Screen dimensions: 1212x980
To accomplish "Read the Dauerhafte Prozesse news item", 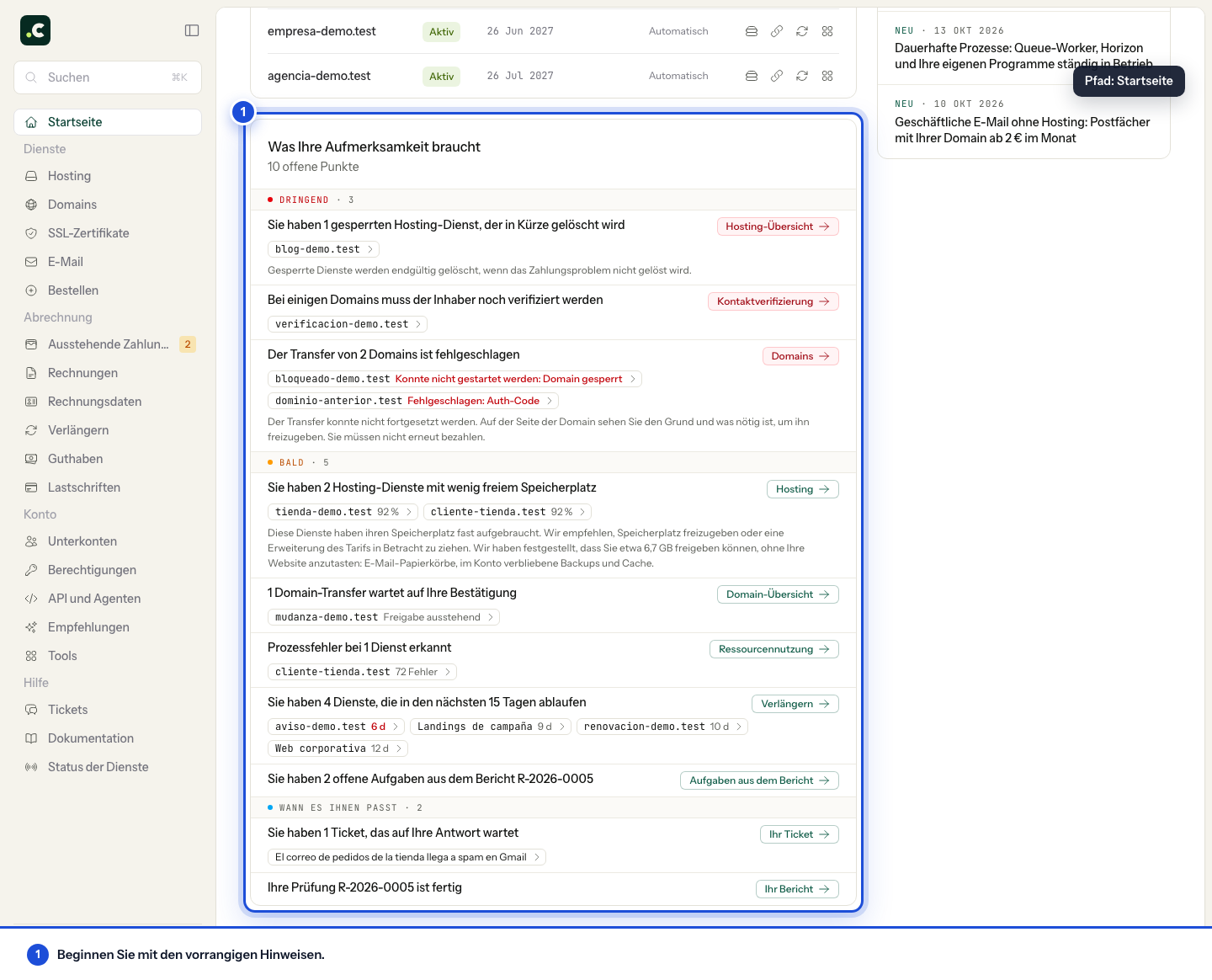I will click(x=1023, y=48).
